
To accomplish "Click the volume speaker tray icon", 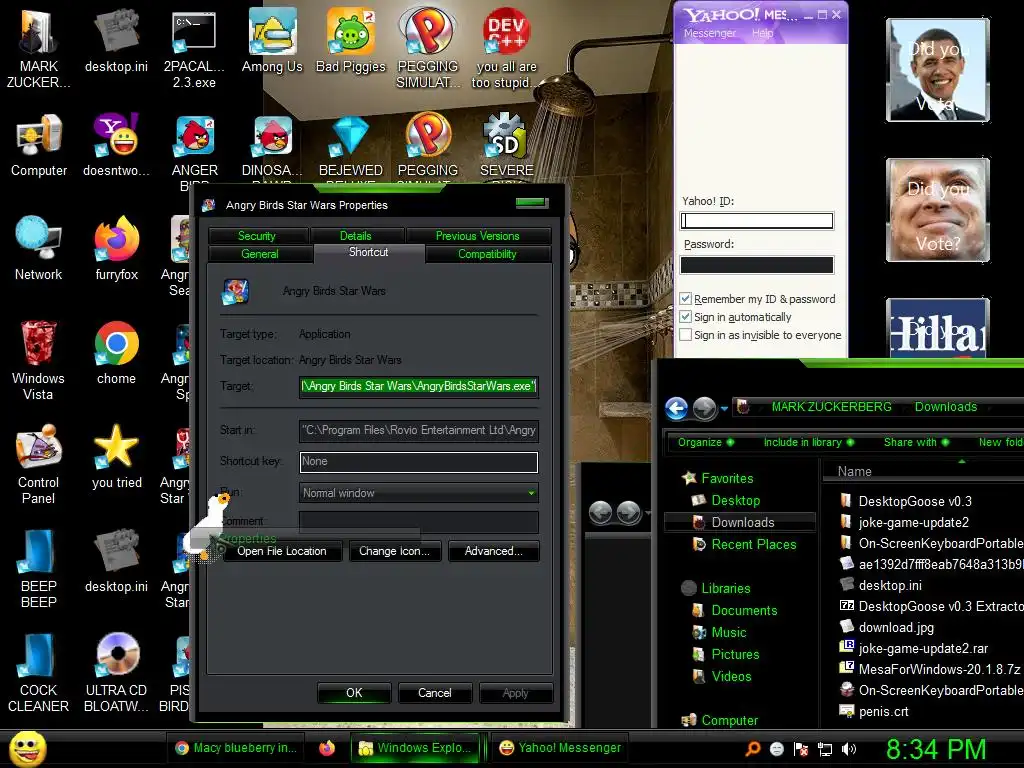I will [849, 749].
